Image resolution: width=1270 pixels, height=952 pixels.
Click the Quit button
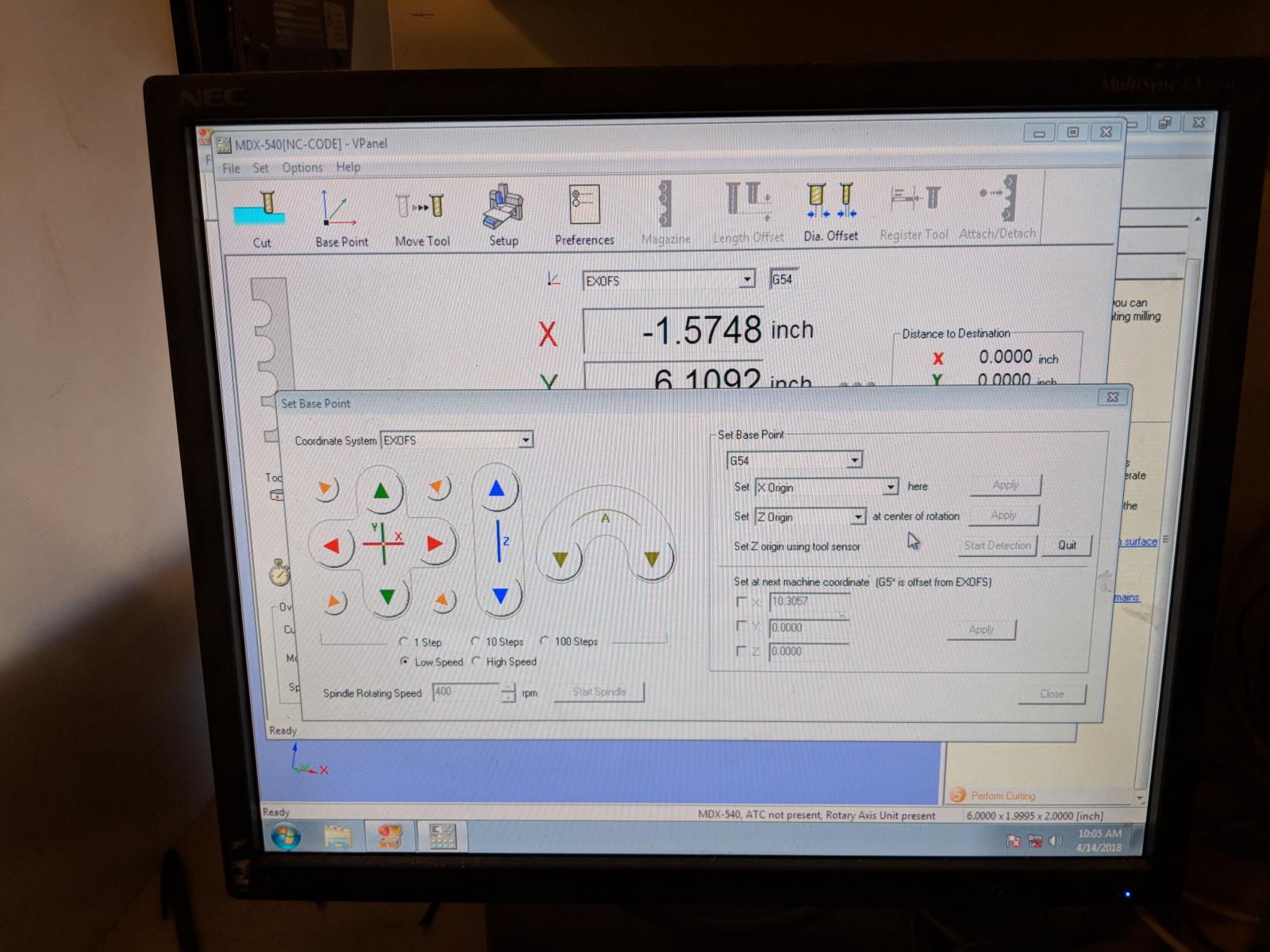coord(1067,545)
